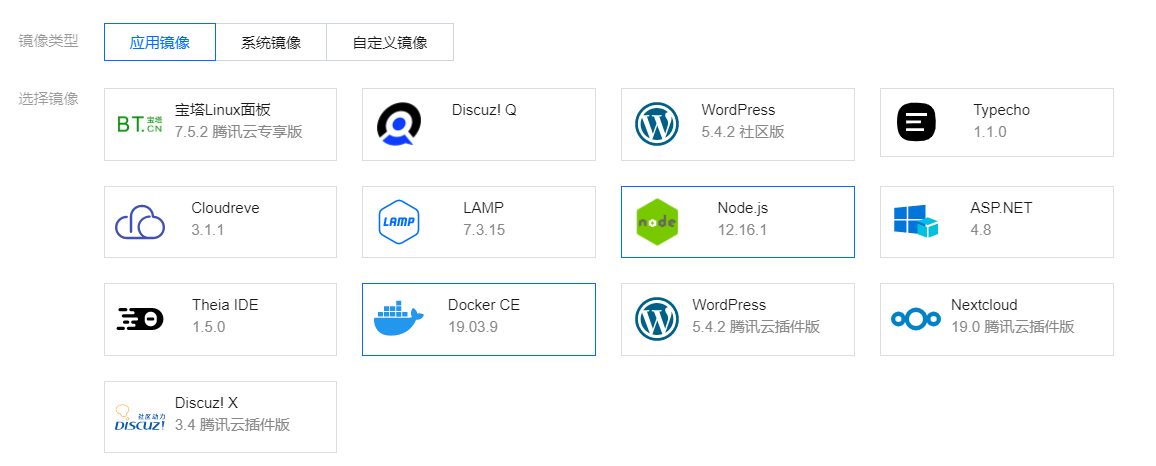Select WordPress 5.4.2 腾讯云插件版 version text
The height and width of the screenshot is (466, 1156).
coord(756,327)
